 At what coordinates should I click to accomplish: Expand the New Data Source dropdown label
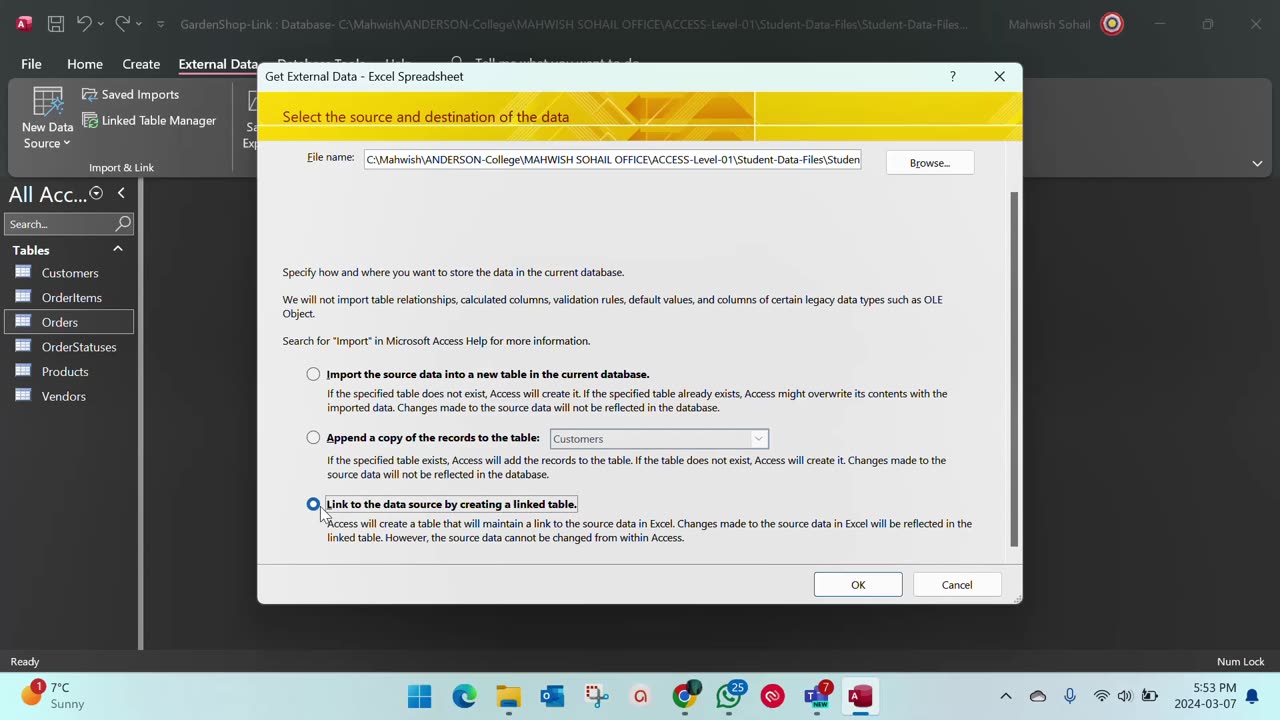[x=47, y=135]
